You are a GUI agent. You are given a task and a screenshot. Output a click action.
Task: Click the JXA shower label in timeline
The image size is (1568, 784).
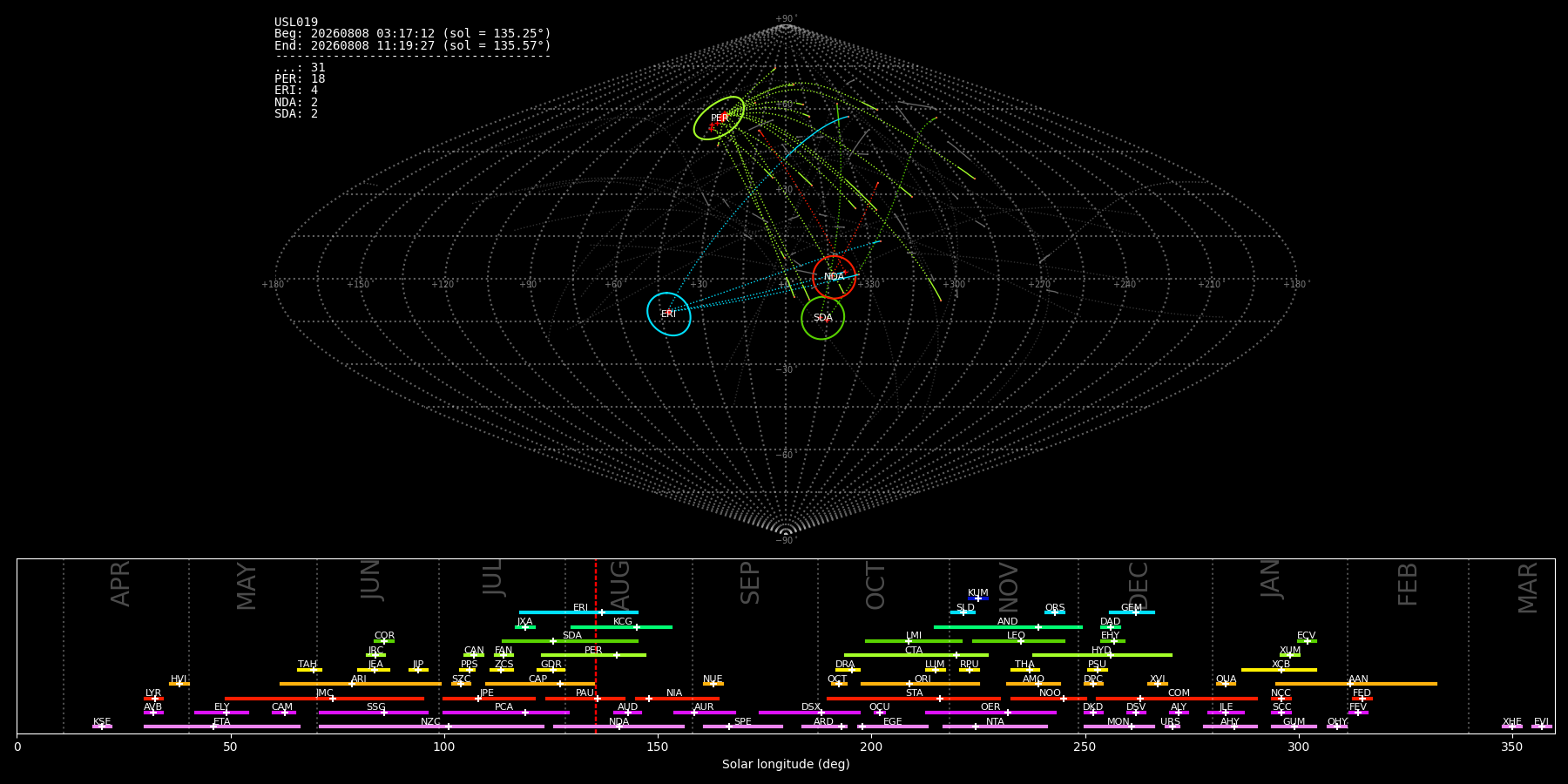pos(524,622)
